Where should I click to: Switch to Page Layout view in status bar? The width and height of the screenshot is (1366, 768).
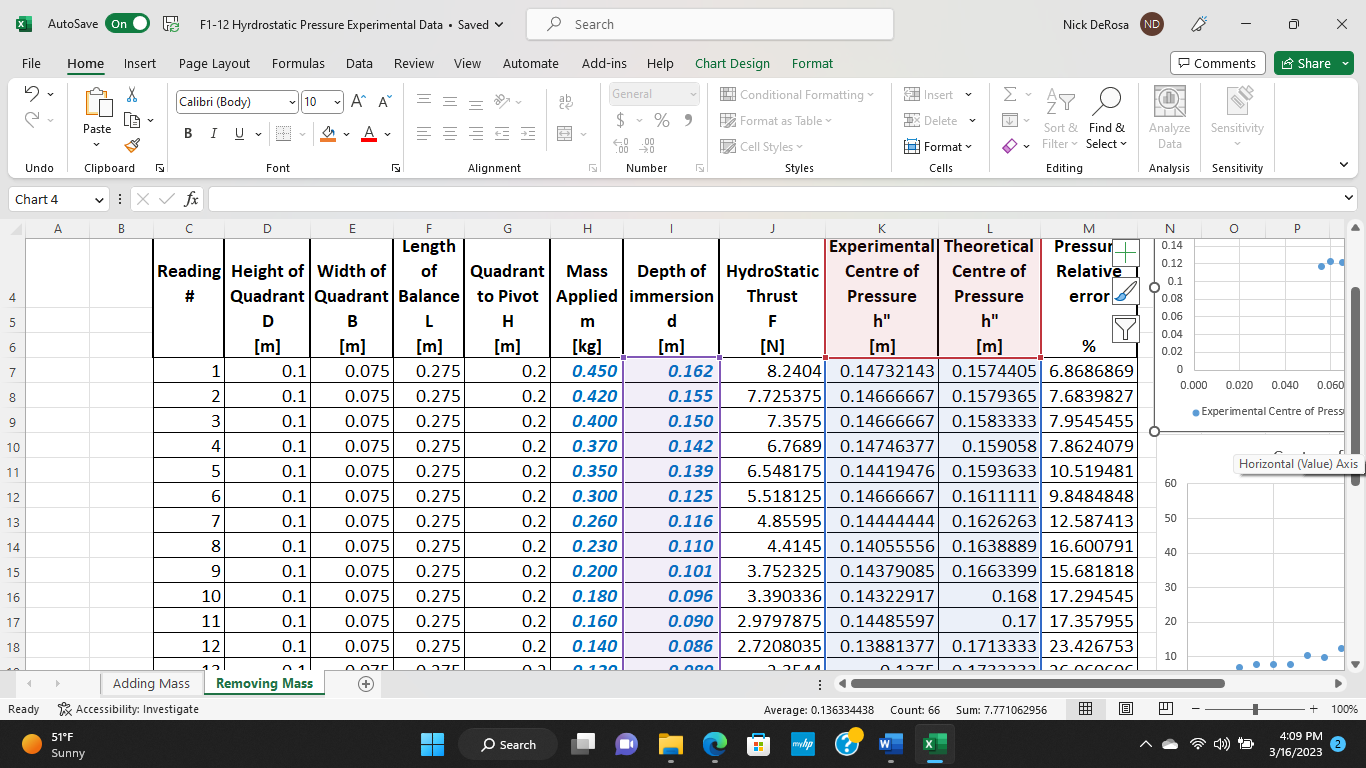pyautogui.click(x=1126, y=708)
